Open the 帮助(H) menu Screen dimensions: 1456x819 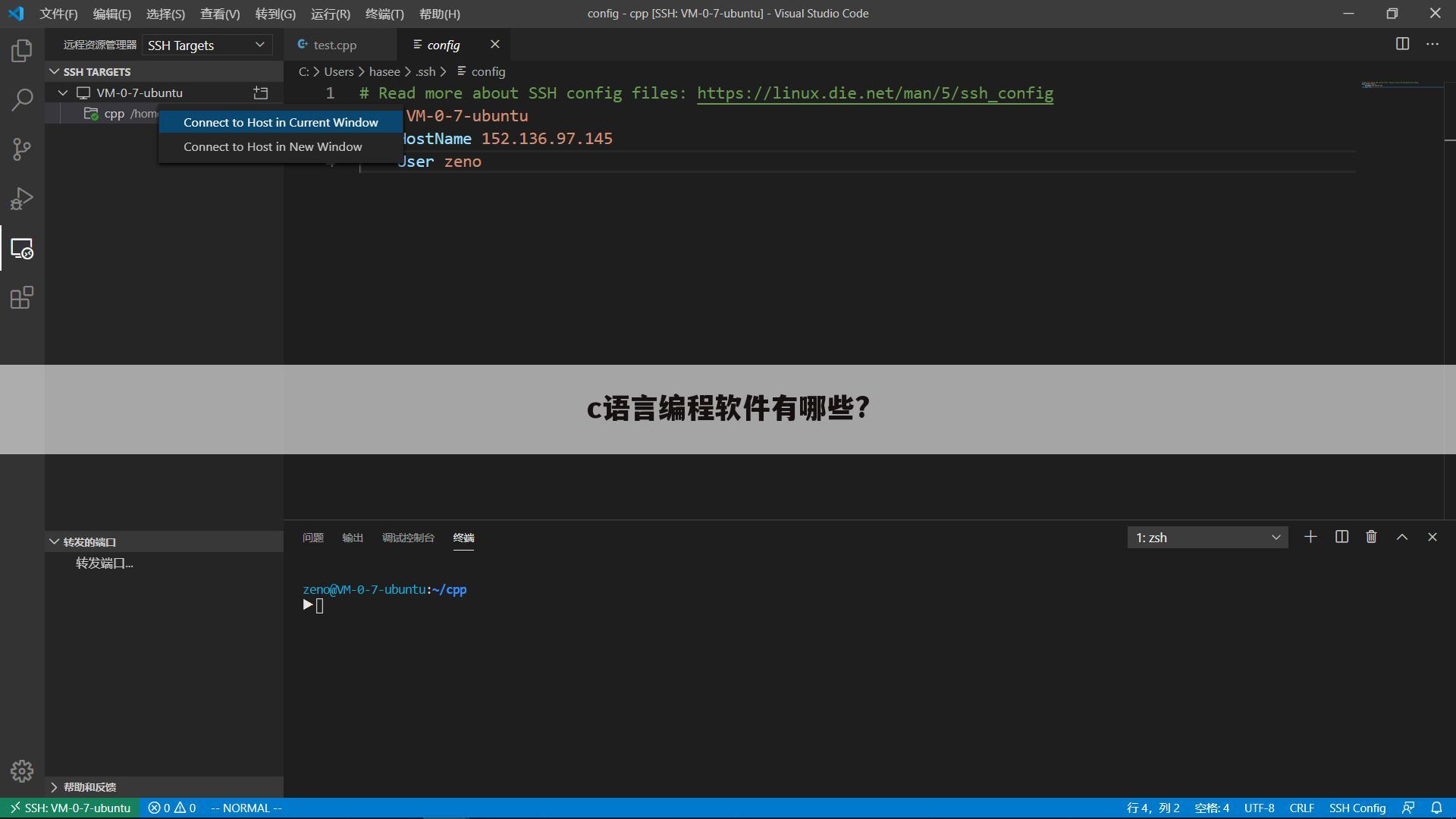(440, 14)
